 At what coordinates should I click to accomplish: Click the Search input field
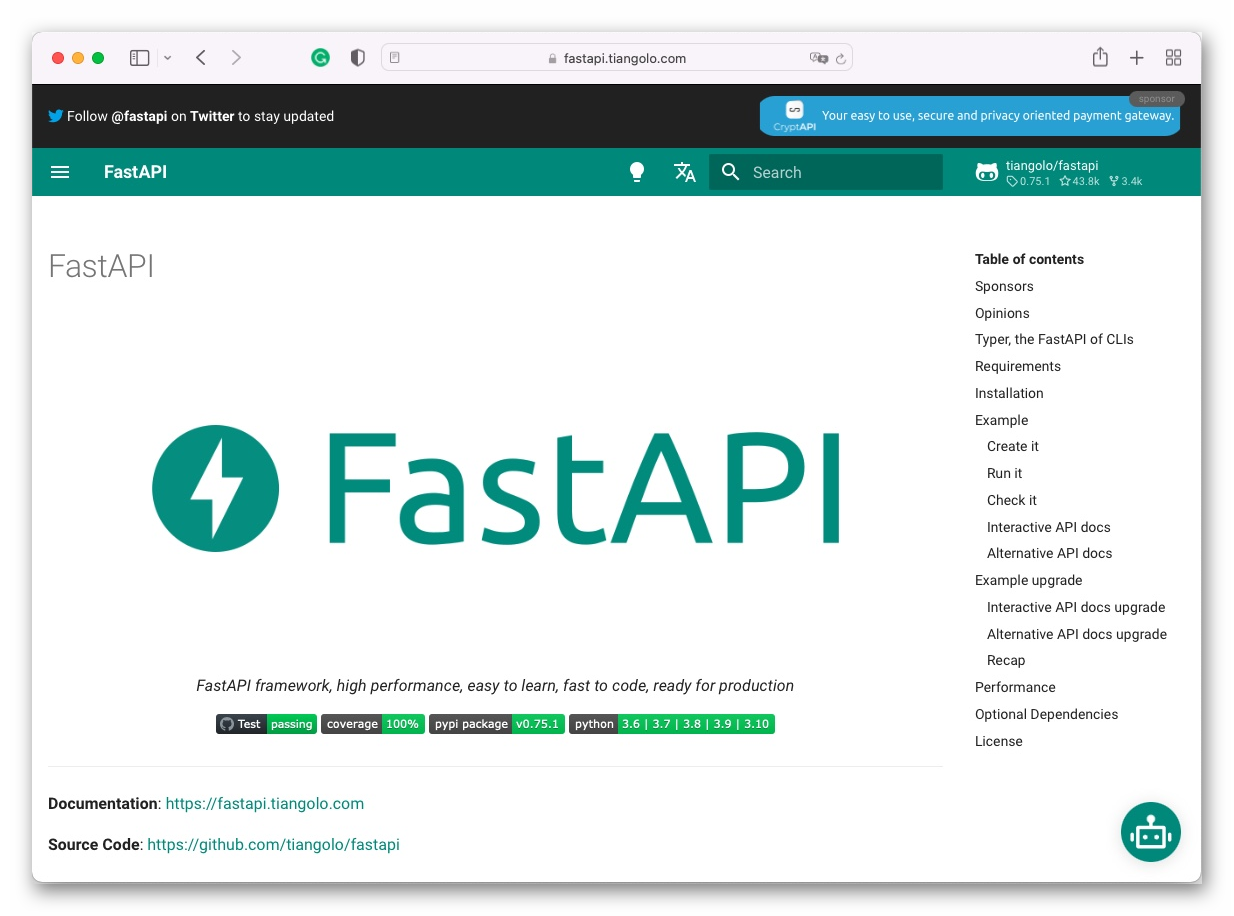click(x=826, y=172)
